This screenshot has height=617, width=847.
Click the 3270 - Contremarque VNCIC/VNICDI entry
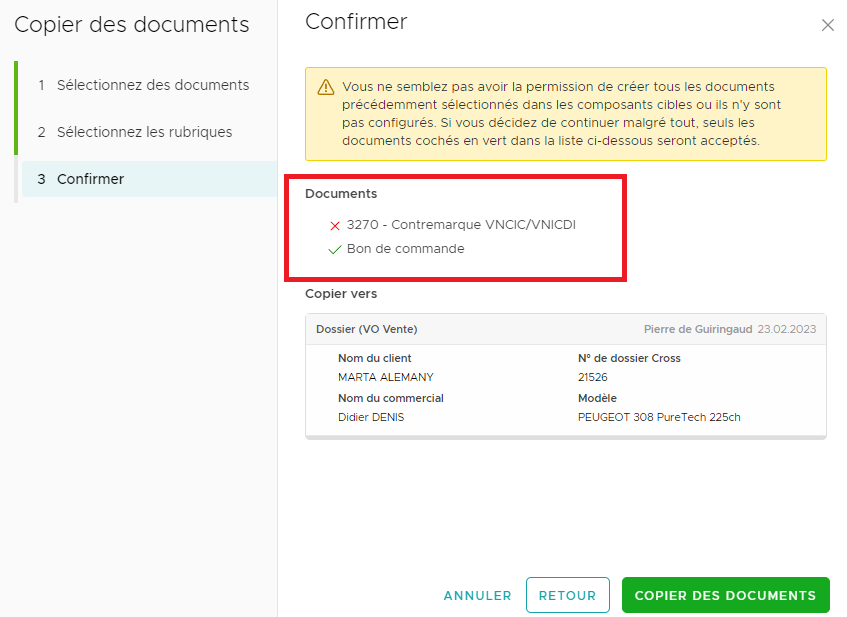point(461,225)
